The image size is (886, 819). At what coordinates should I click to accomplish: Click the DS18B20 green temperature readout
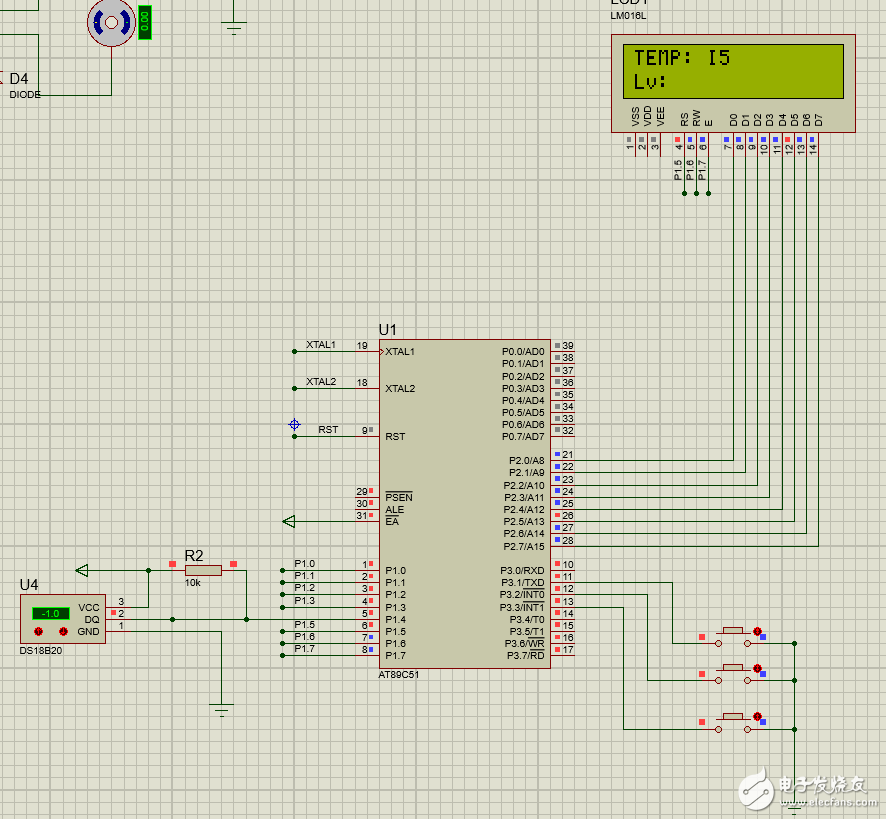50,613
